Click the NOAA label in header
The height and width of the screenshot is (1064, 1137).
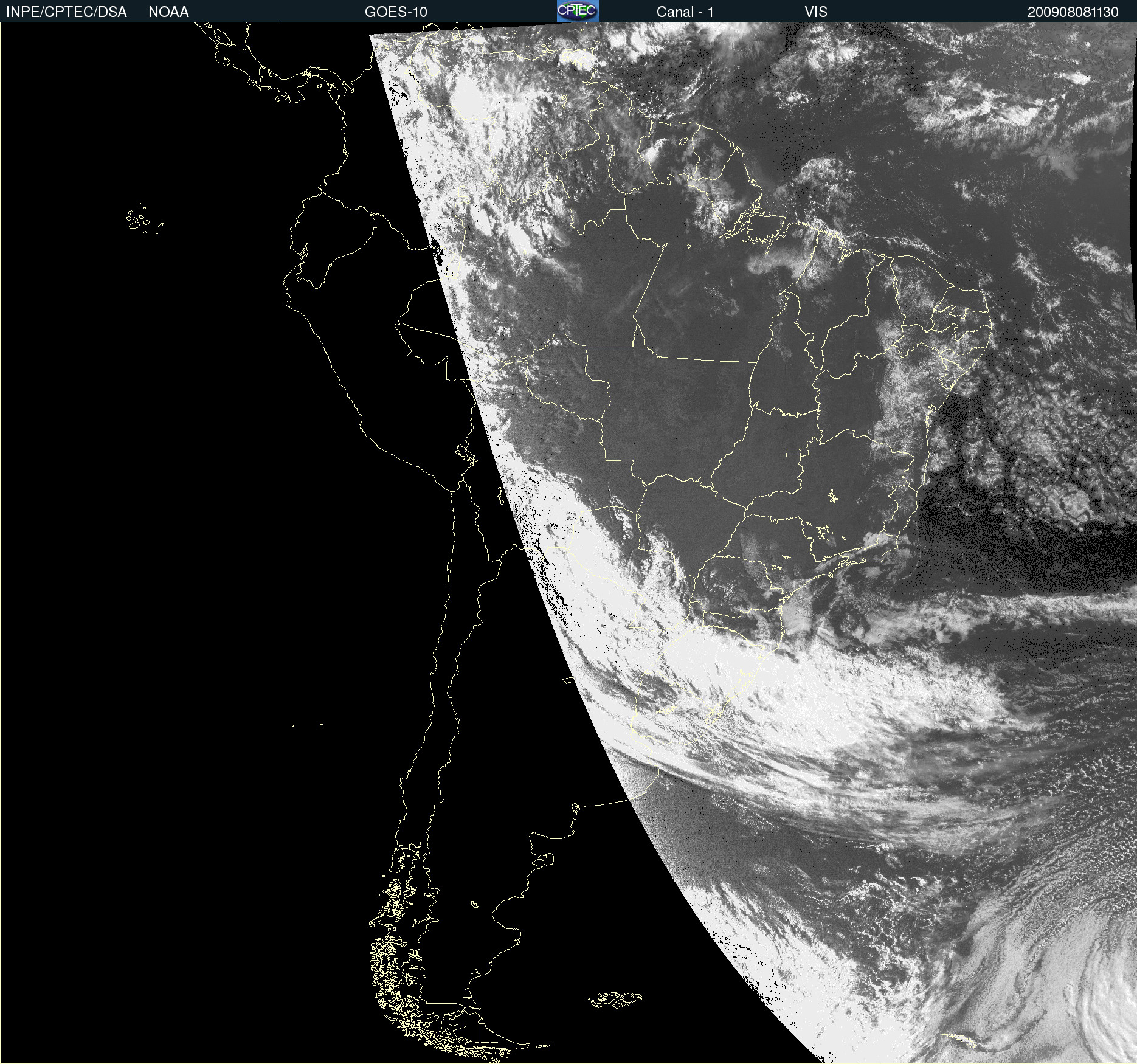pos(168,12)
